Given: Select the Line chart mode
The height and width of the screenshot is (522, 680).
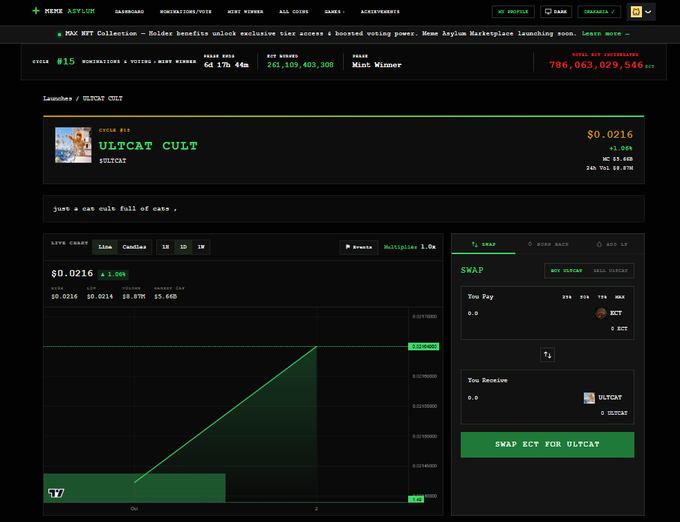Looking at the screenshot, I should pyautogui.click(x=105, y=247).
